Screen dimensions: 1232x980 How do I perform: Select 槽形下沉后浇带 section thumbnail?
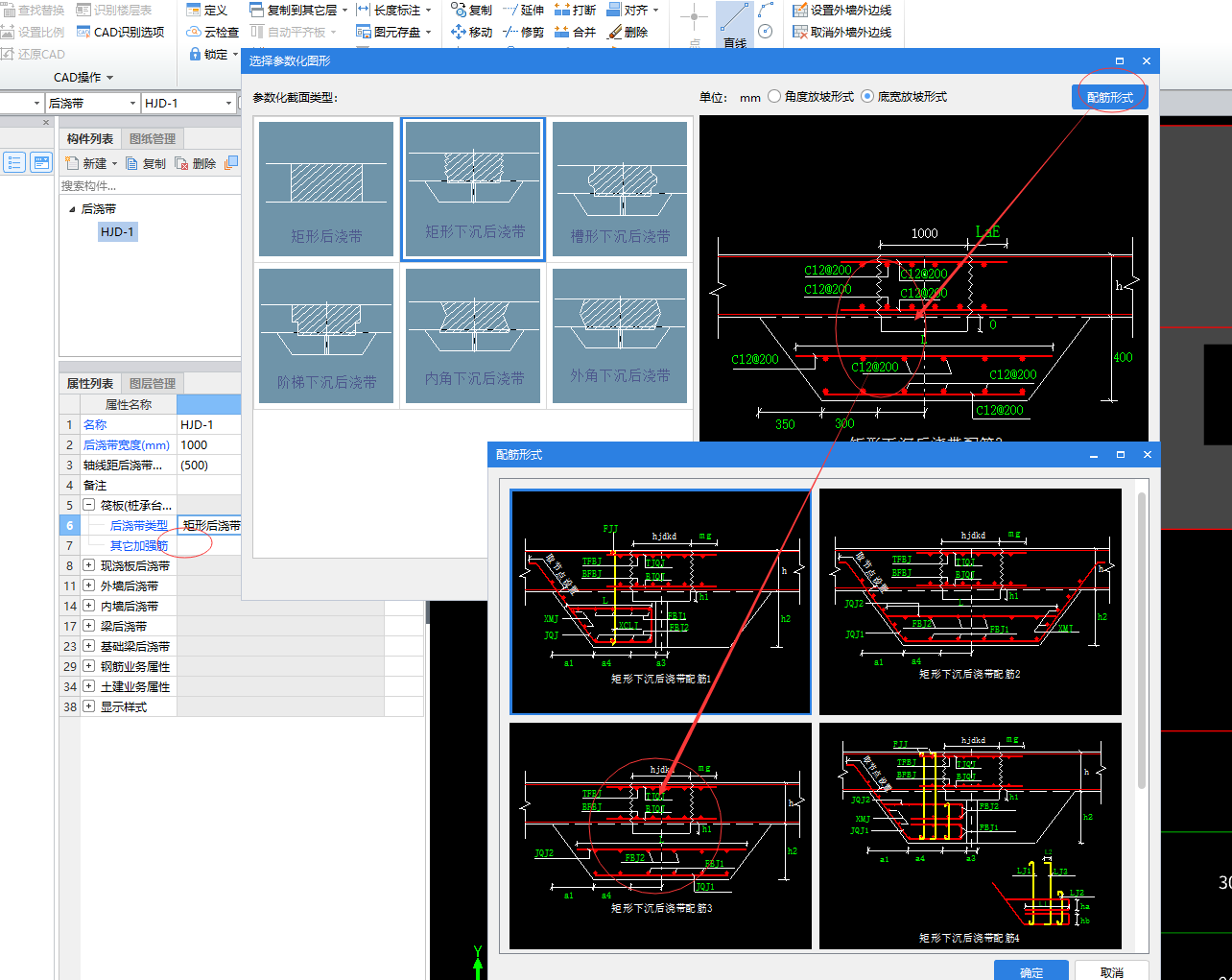620,188
